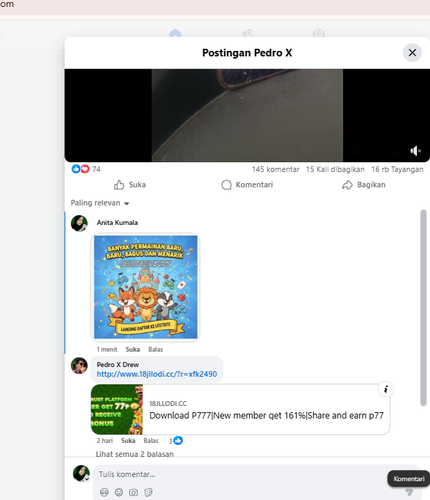
Task: Click the 18JLLODI.CC domain label
Action: click(168, 404)
